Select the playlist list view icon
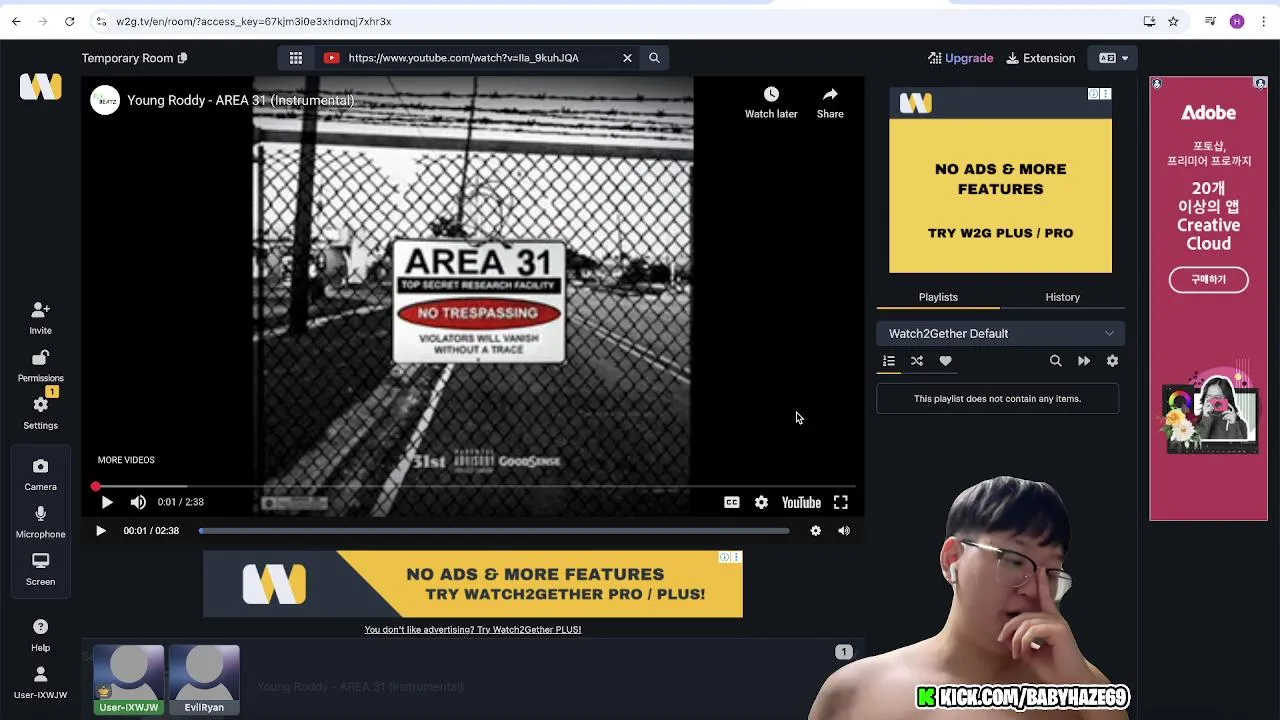The width and height of the screenshot is (1280, 720). point(888,361)
